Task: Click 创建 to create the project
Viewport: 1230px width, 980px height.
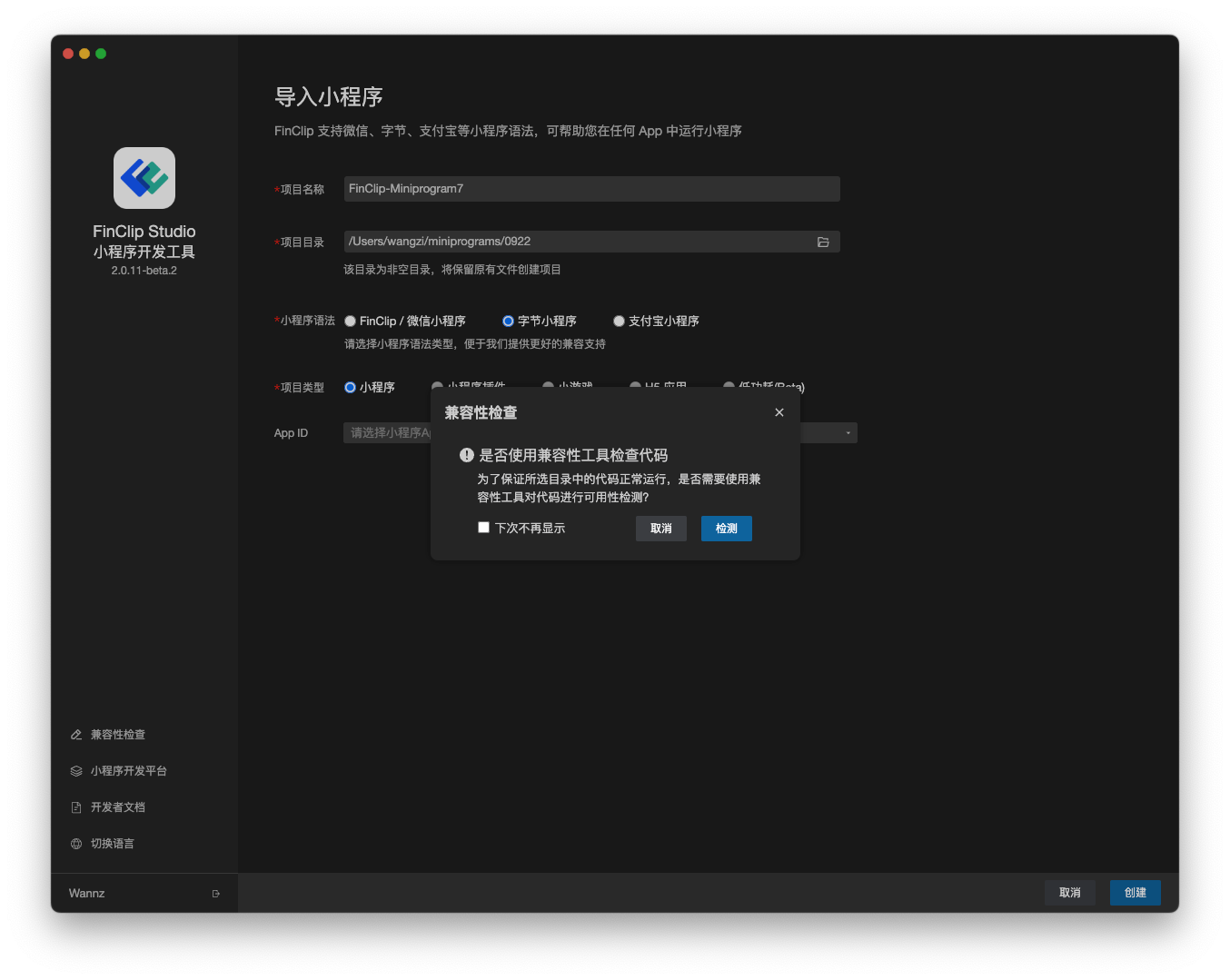Action: point(1135,893)
